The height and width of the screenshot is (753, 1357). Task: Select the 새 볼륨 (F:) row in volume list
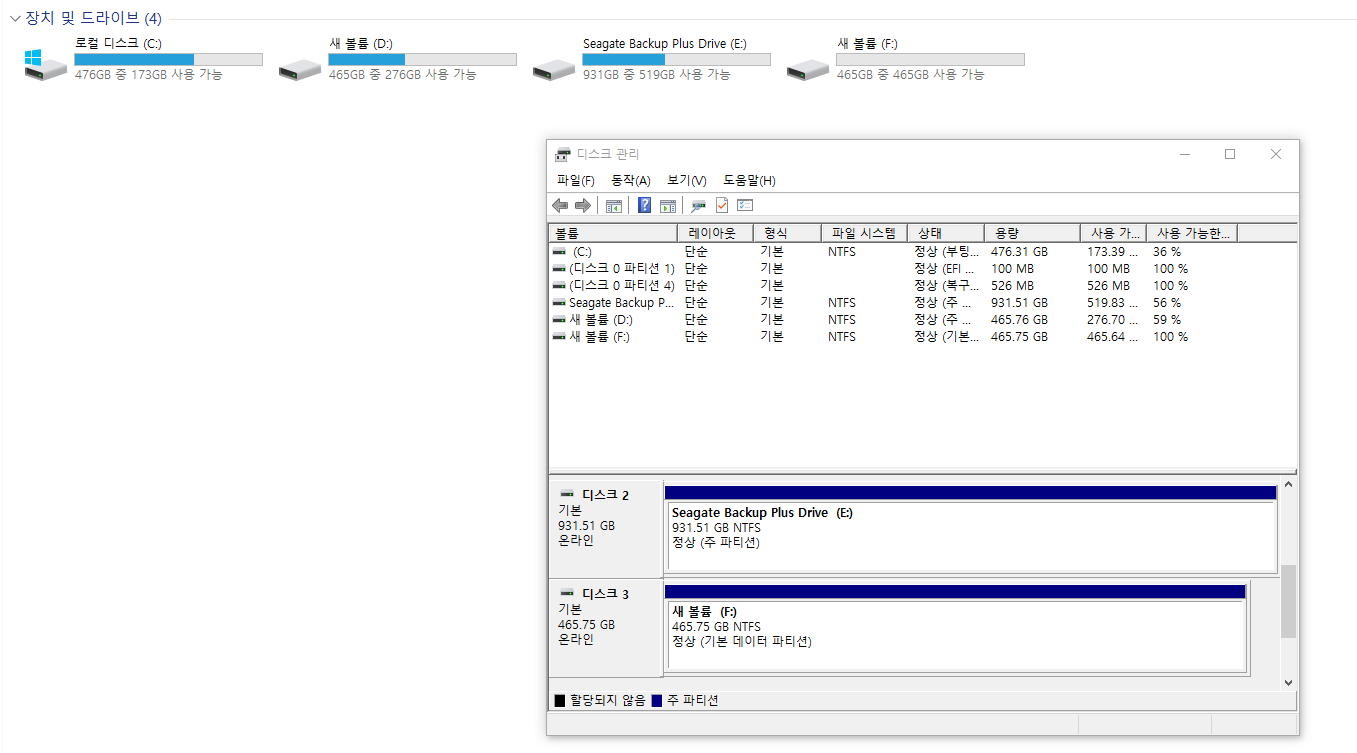pyautogui.click(x=922, y=337)
